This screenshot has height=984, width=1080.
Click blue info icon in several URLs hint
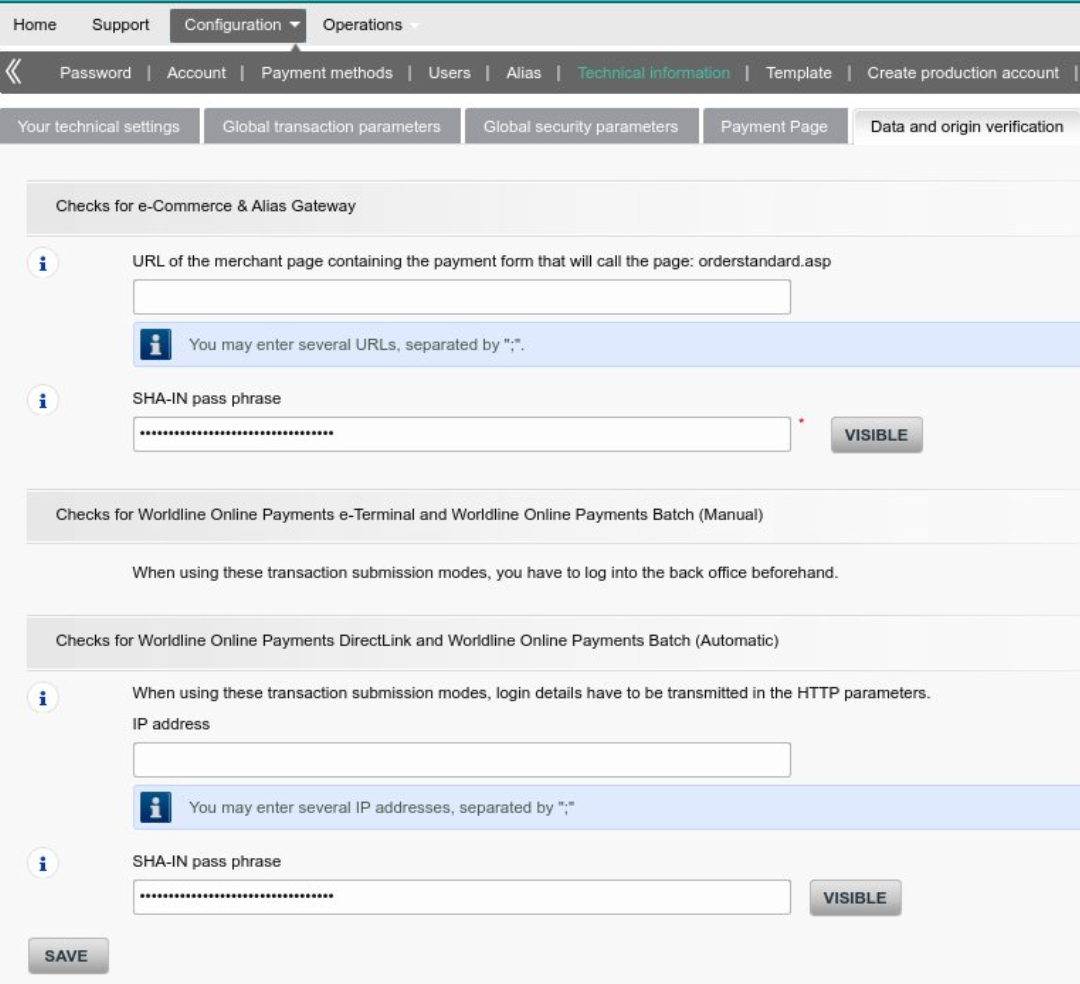pyautogui.click(x=155, y=344)
